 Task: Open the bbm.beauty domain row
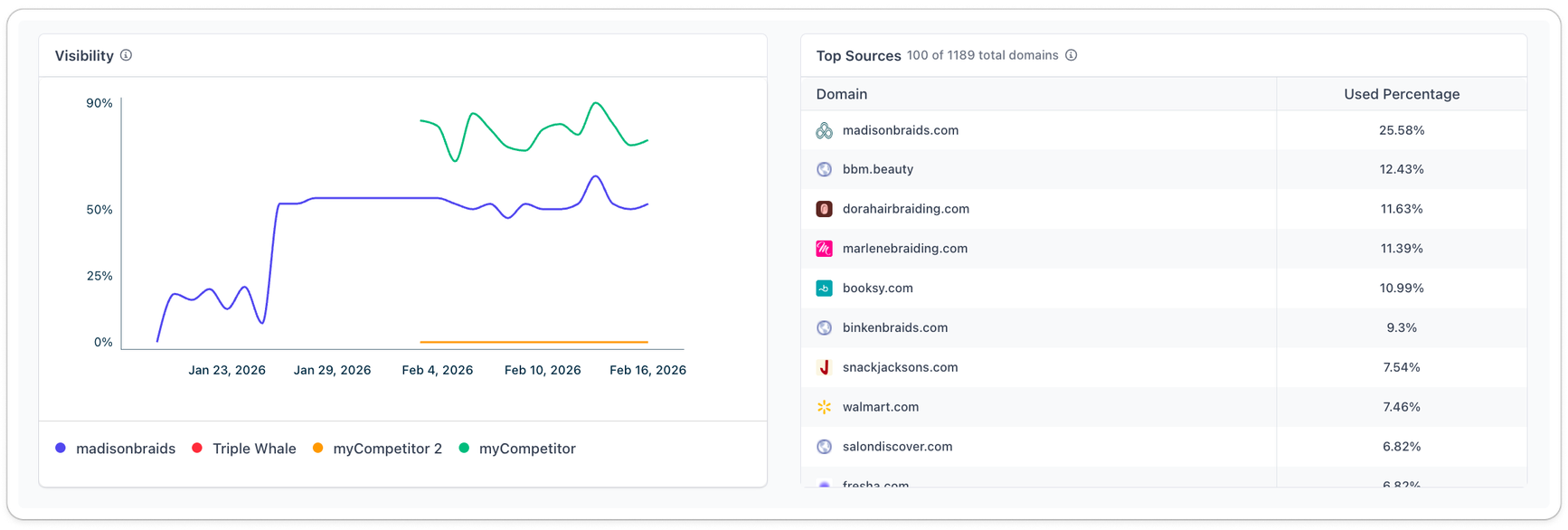(1164, 169)
